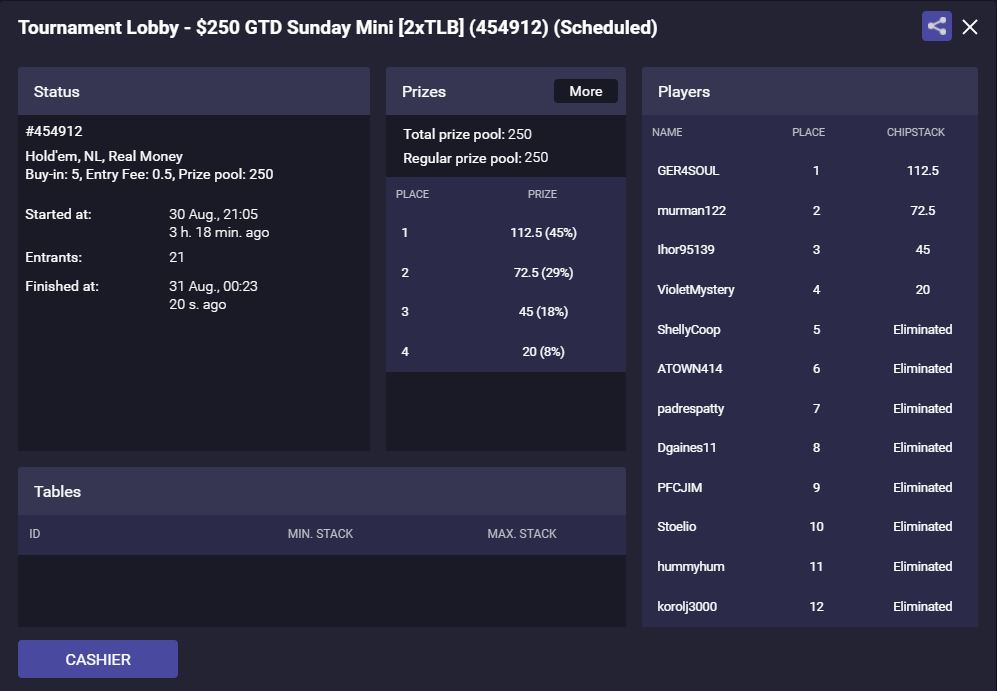The width and height of the screenshot is (997, 691).
Task: Click the Tables ID column header
Action: (34, 534)
